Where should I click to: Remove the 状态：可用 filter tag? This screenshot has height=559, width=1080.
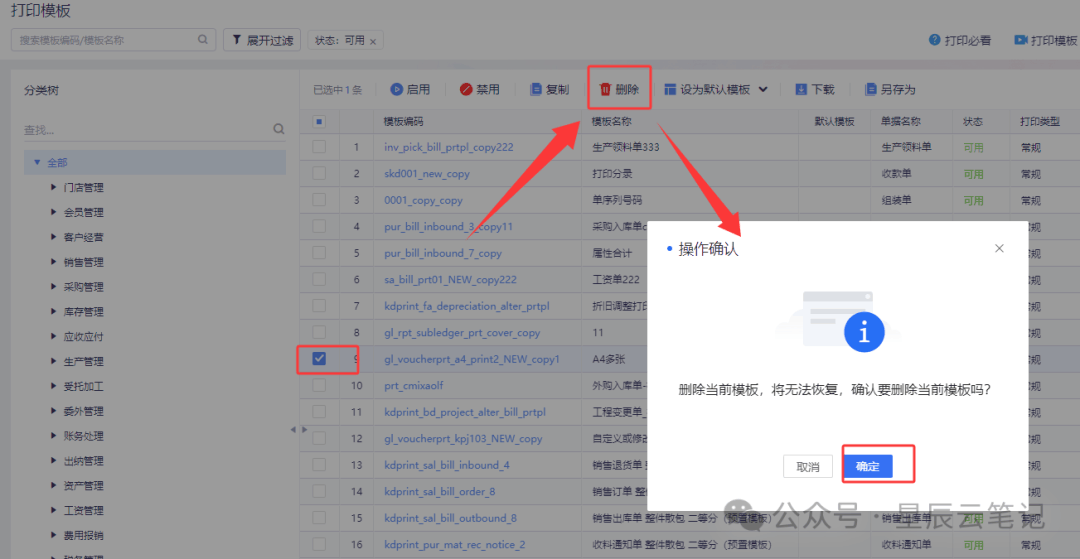pos(373,41)
